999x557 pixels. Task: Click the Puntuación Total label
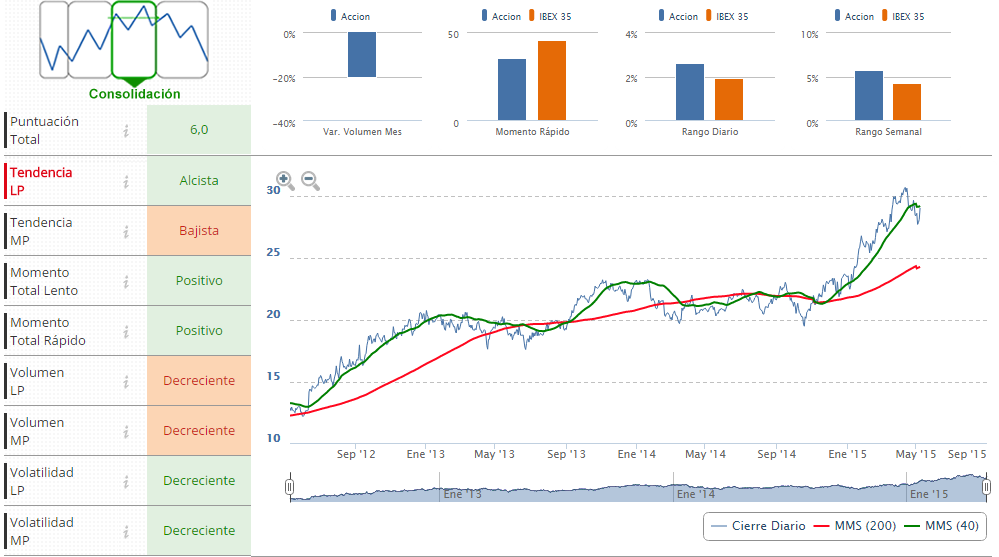pos(44,130)
